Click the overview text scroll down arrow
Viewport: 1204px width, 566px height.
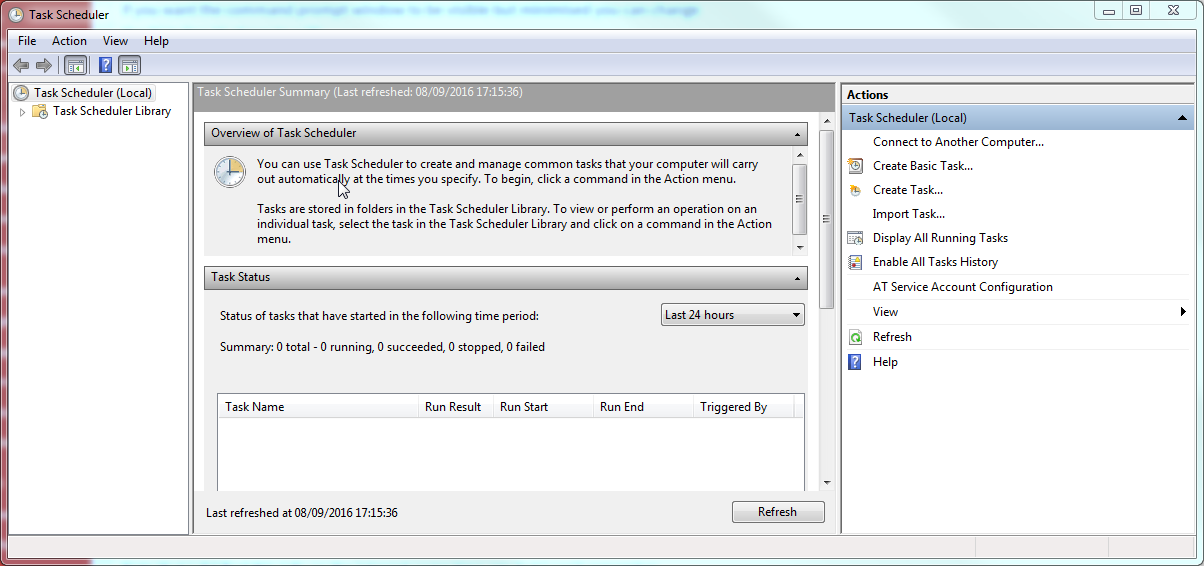(x=799, y=246)
